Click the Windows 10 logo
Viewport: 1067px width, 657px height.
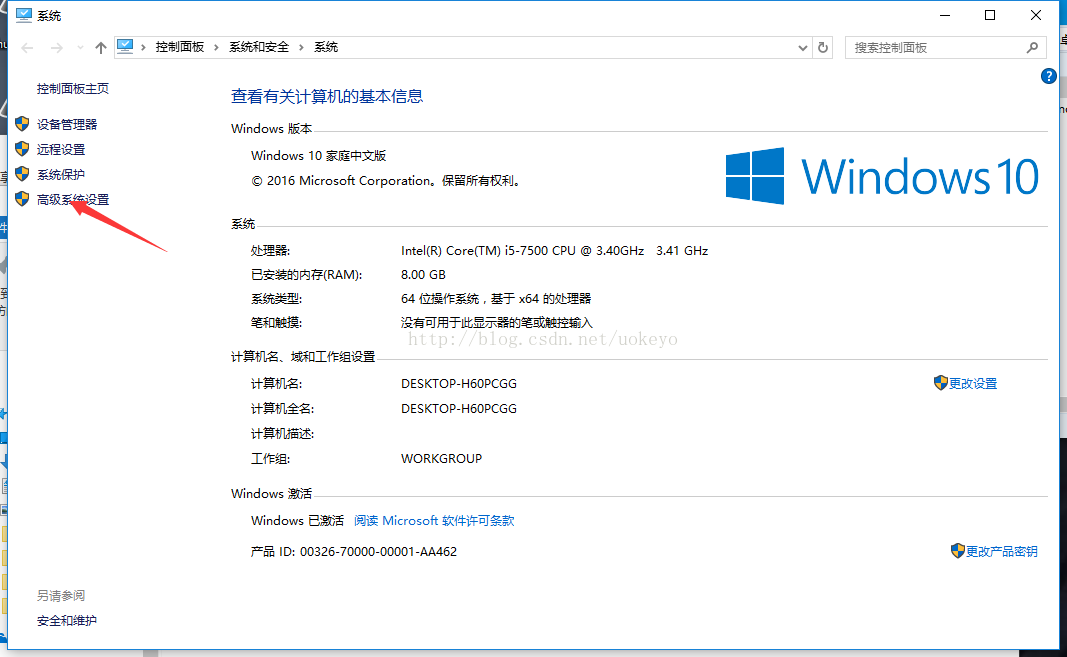[x=882, y=176]
